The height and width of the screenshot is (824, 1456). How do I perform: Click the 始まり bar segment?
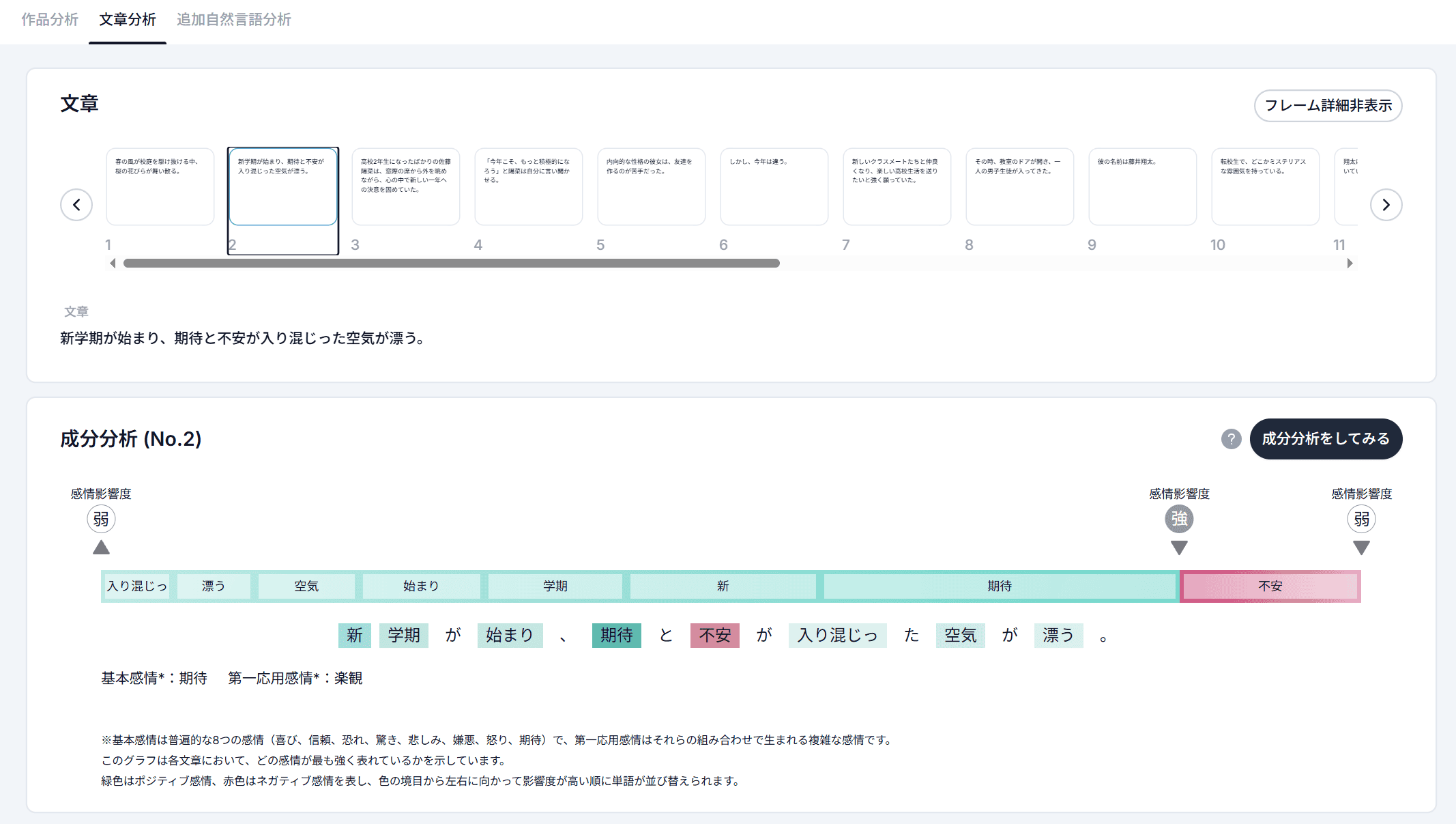[421, 586]
